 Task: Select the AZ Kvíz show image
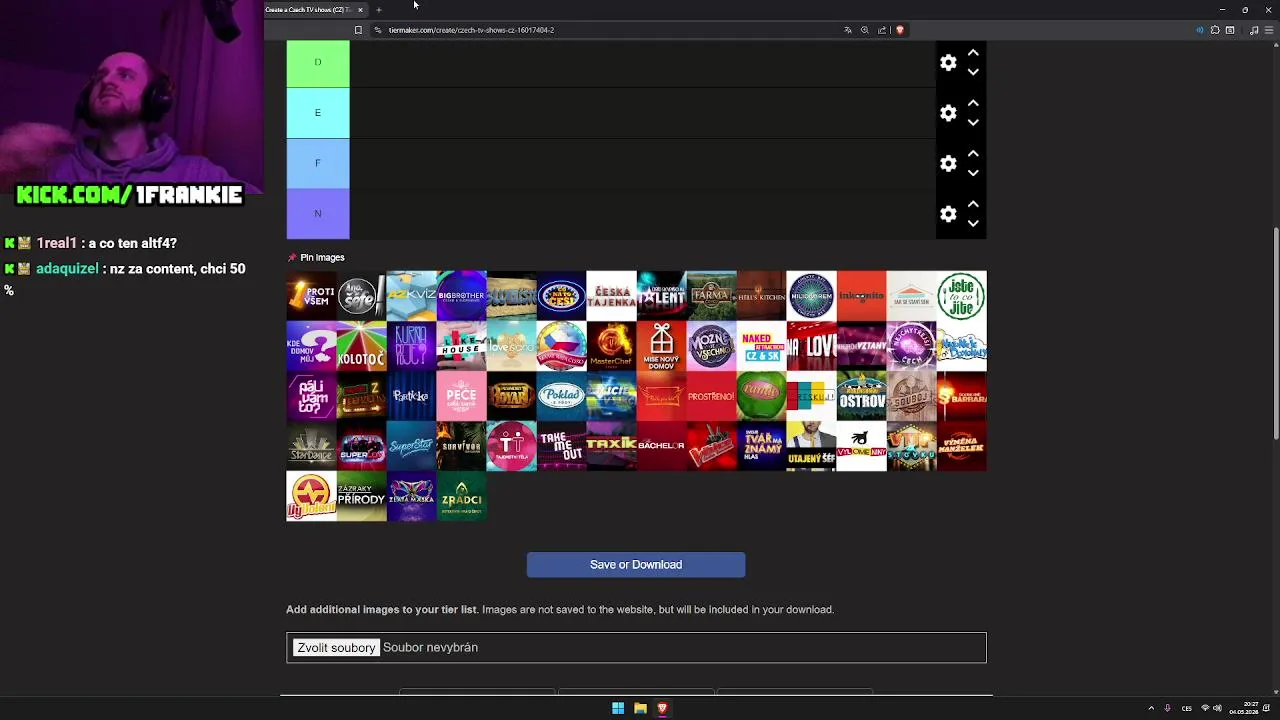pyautogui.click(x=411, y=296)
